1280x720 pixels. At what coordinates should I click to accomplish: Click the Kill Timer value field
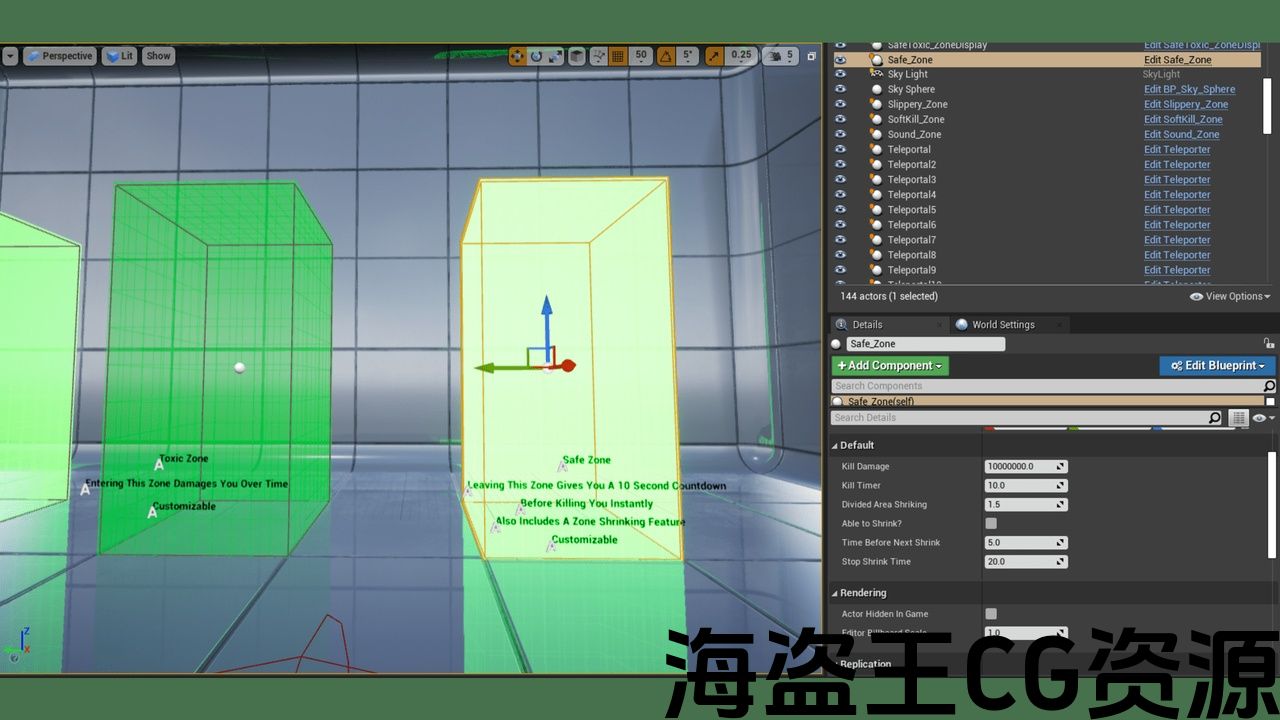1025,485
